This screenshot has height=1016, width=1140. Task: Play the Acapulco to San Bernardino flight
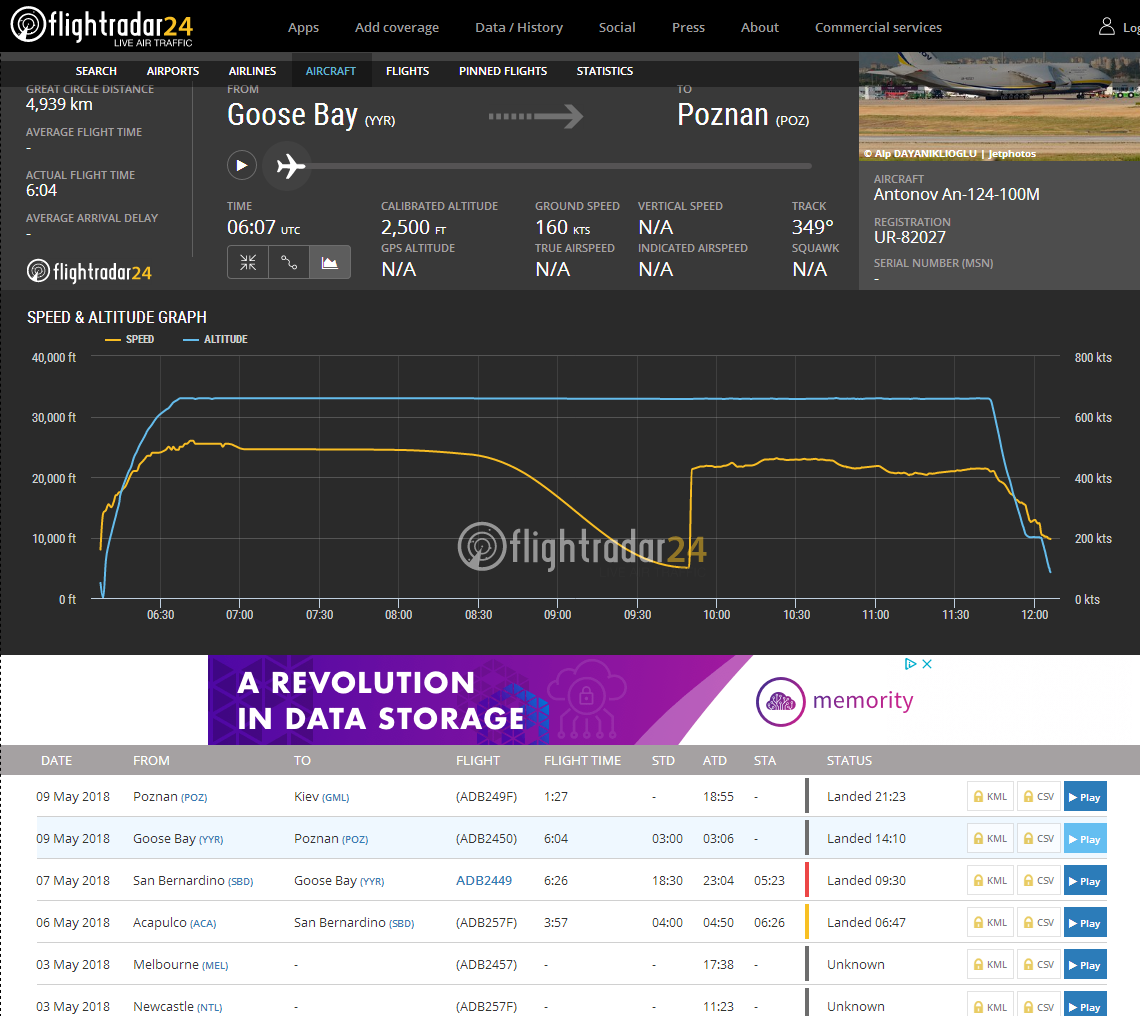(1085, 923)
